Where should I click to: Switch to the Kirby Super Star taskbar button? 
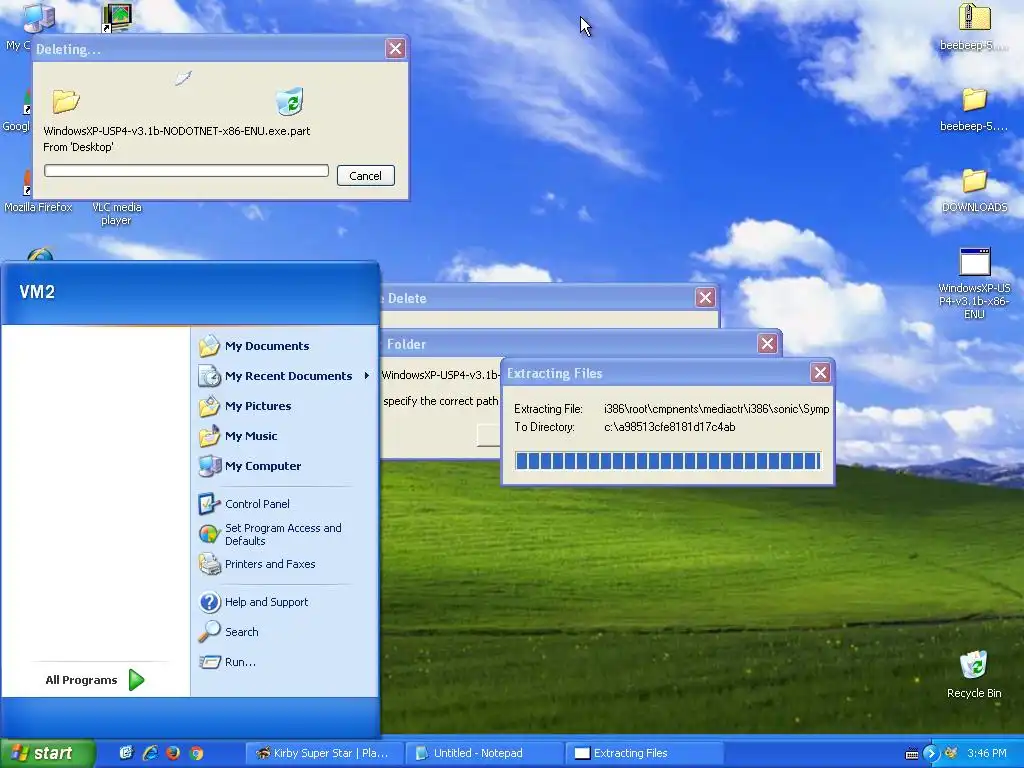(x=325, y=753)
